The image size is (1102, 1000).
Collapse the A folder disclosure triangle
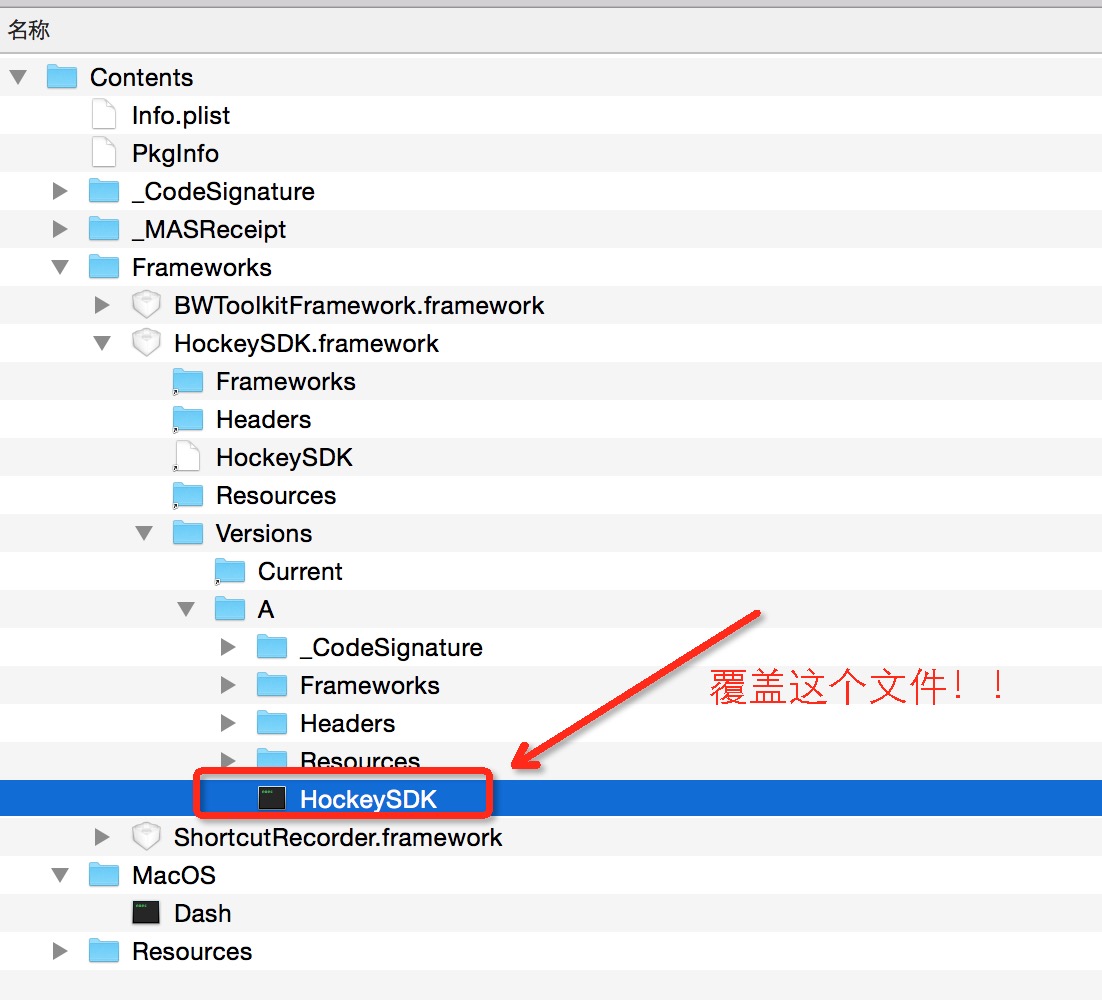pyautogui.click(x=186, y=609)
